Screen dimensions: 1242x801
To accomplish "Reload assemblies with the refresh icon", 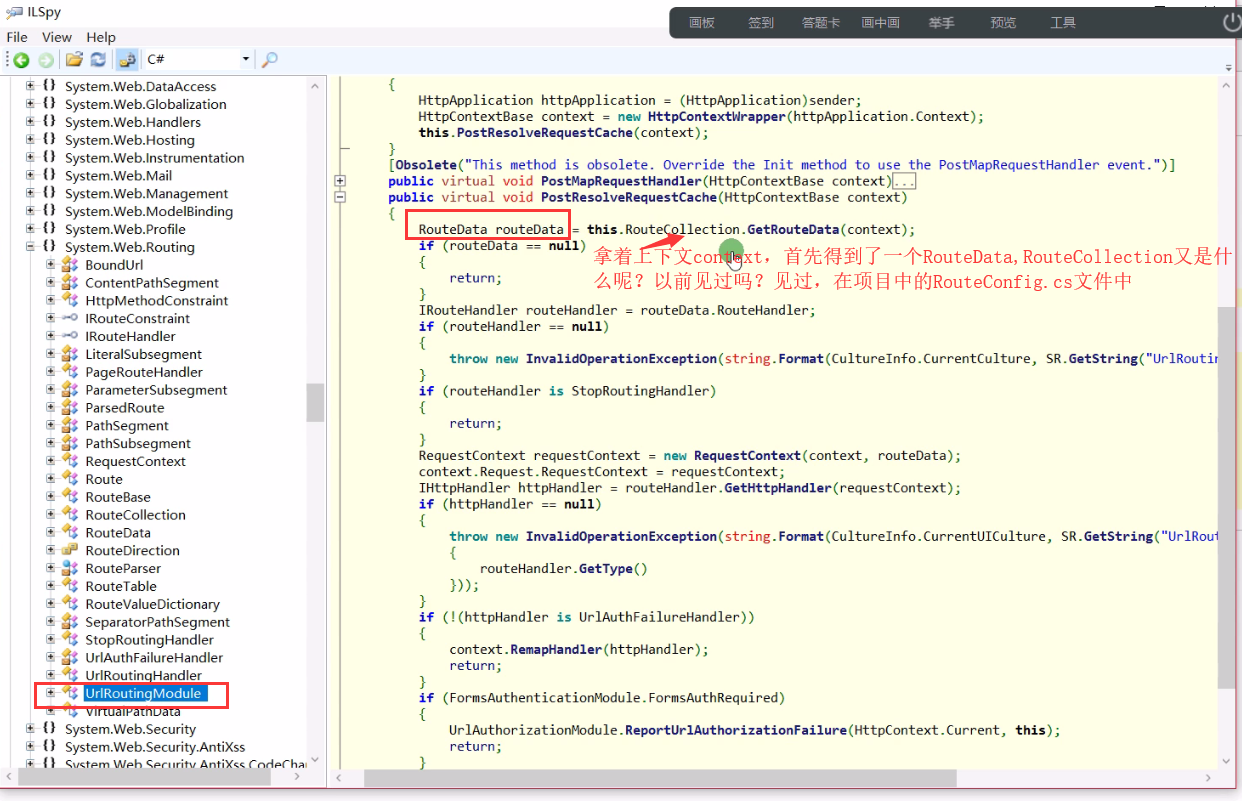I will click(x=98, y=60).
